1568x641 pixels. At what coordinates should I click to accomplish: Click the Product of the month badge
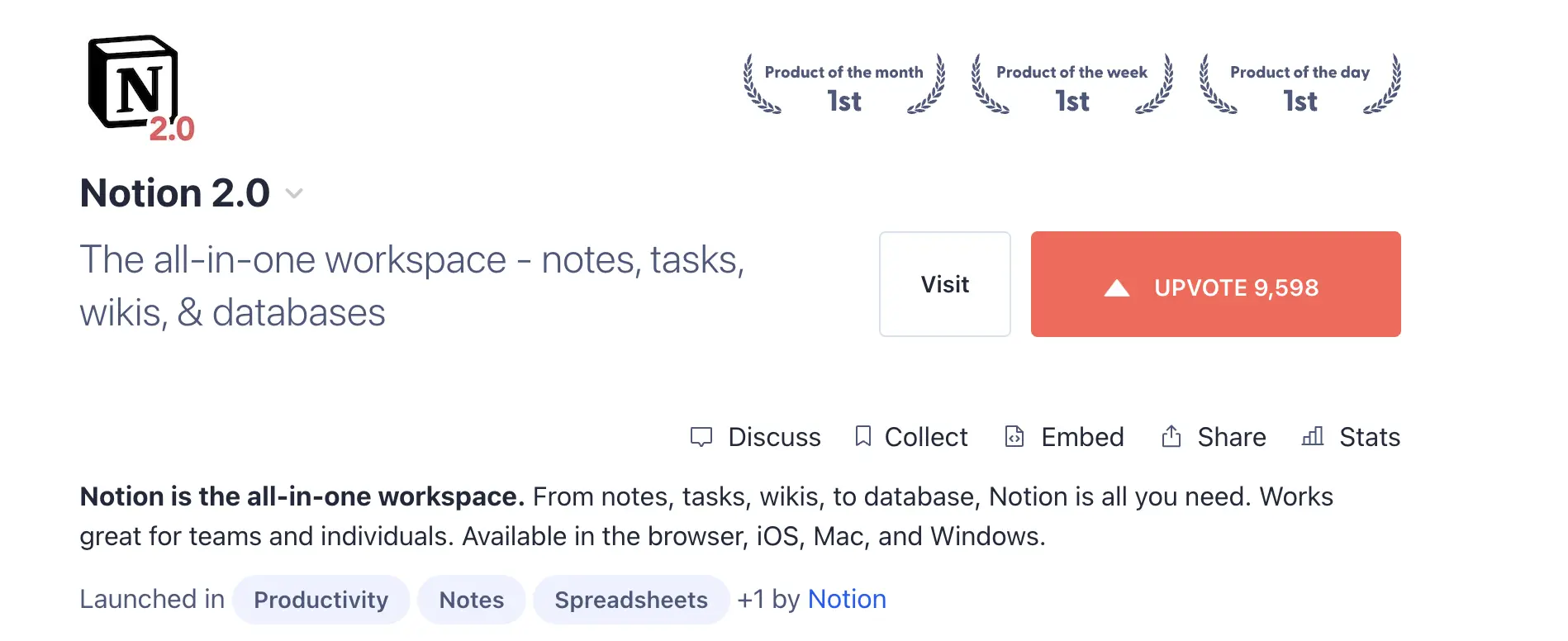pyautogui.click(x=843, y=86)
